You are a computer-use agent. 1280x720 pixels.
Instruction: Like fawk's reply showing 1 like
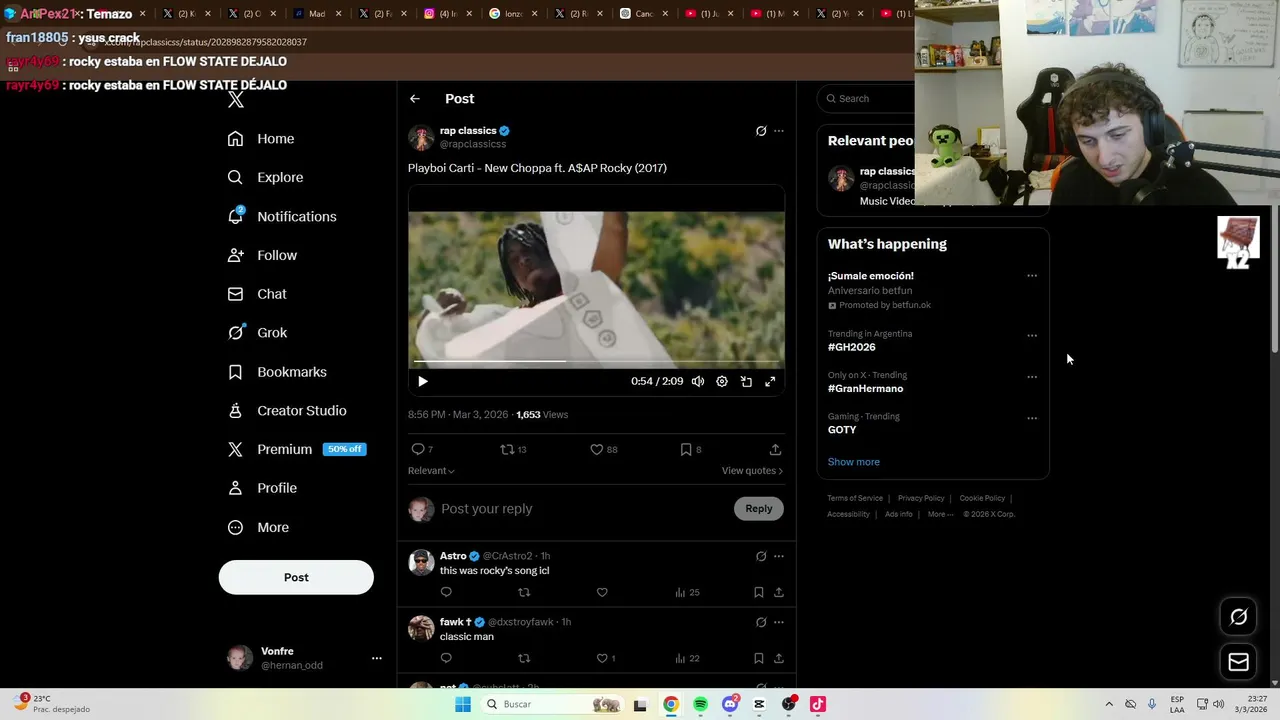(606, 658)
